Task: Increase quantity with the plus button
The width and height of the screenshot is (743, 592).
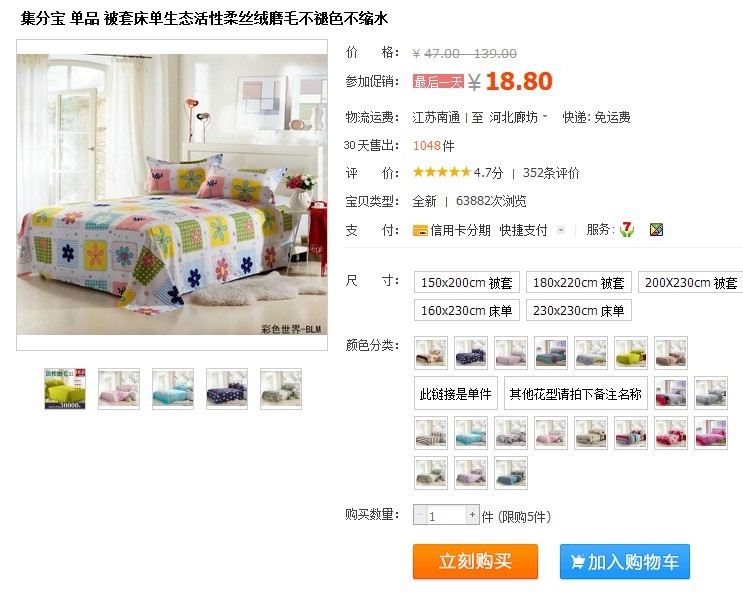Action: (472, 515)
